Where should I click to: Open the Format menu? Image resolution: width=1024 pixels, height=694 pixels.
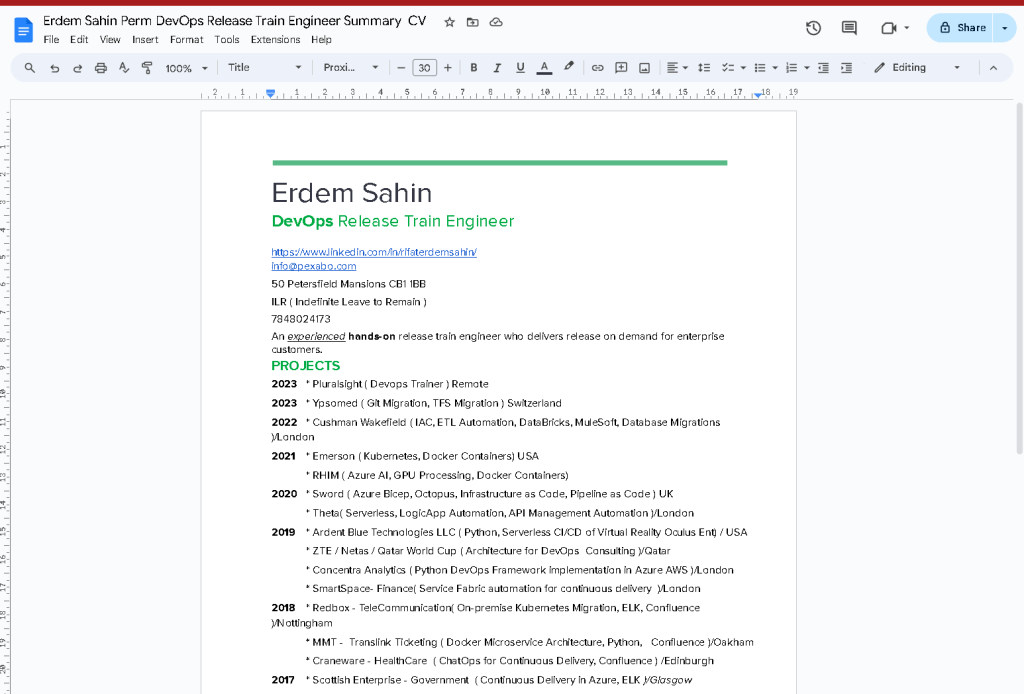click(x=186, y=40)
